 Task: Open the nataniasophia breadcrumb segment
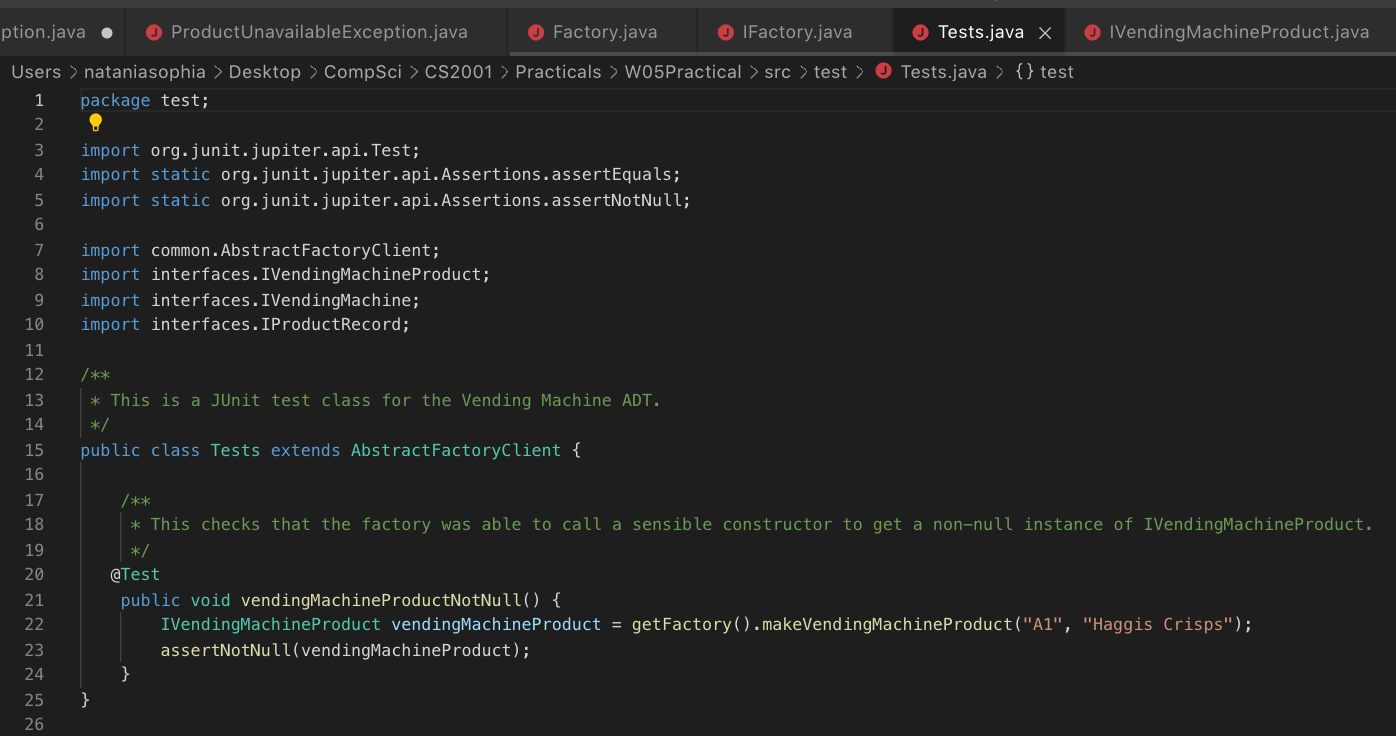tap(145, 72)
